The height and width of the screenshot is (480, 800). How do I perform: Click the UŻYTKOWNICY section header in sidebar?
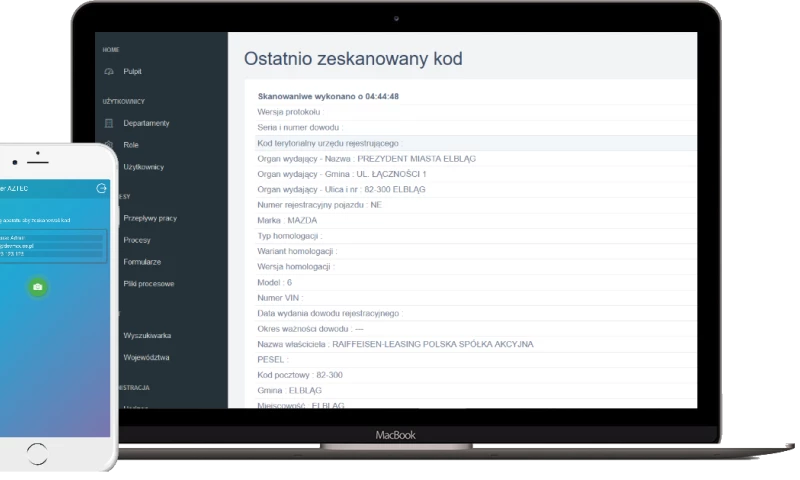click(123, 102)
